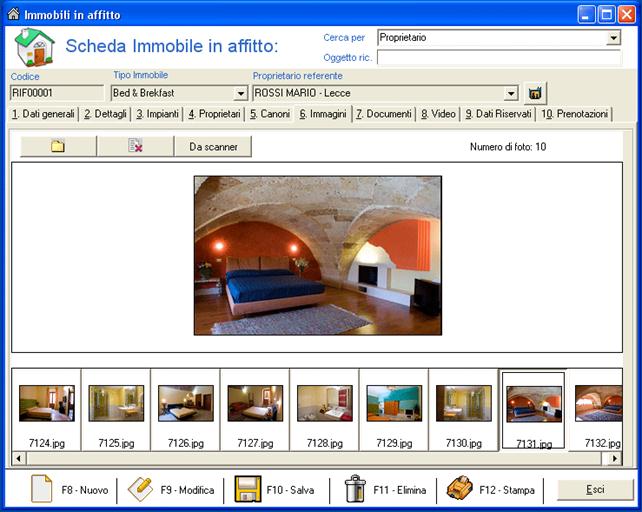Switch to the 1. Dati generali tab
Image resolution: width=642 pixels, height=512 pixels.
[43, 114]
